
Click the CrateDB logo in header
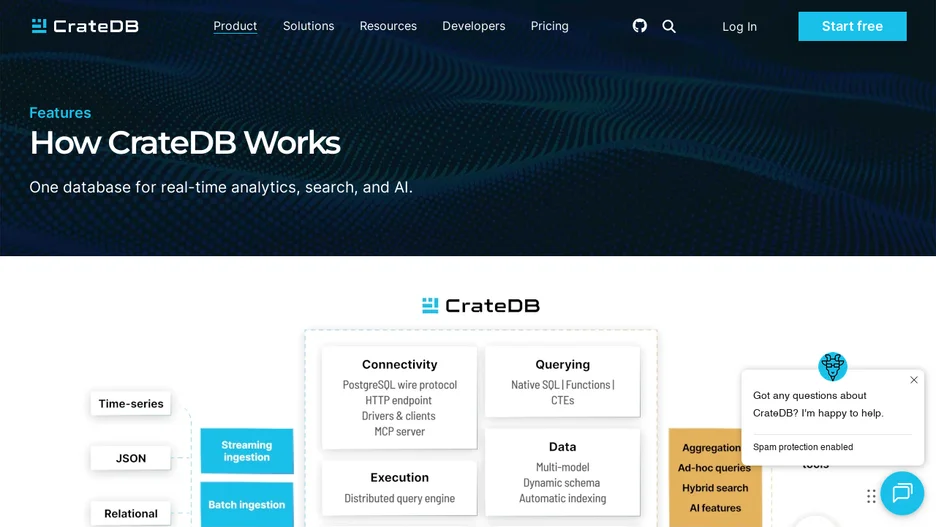coord(85,26)
